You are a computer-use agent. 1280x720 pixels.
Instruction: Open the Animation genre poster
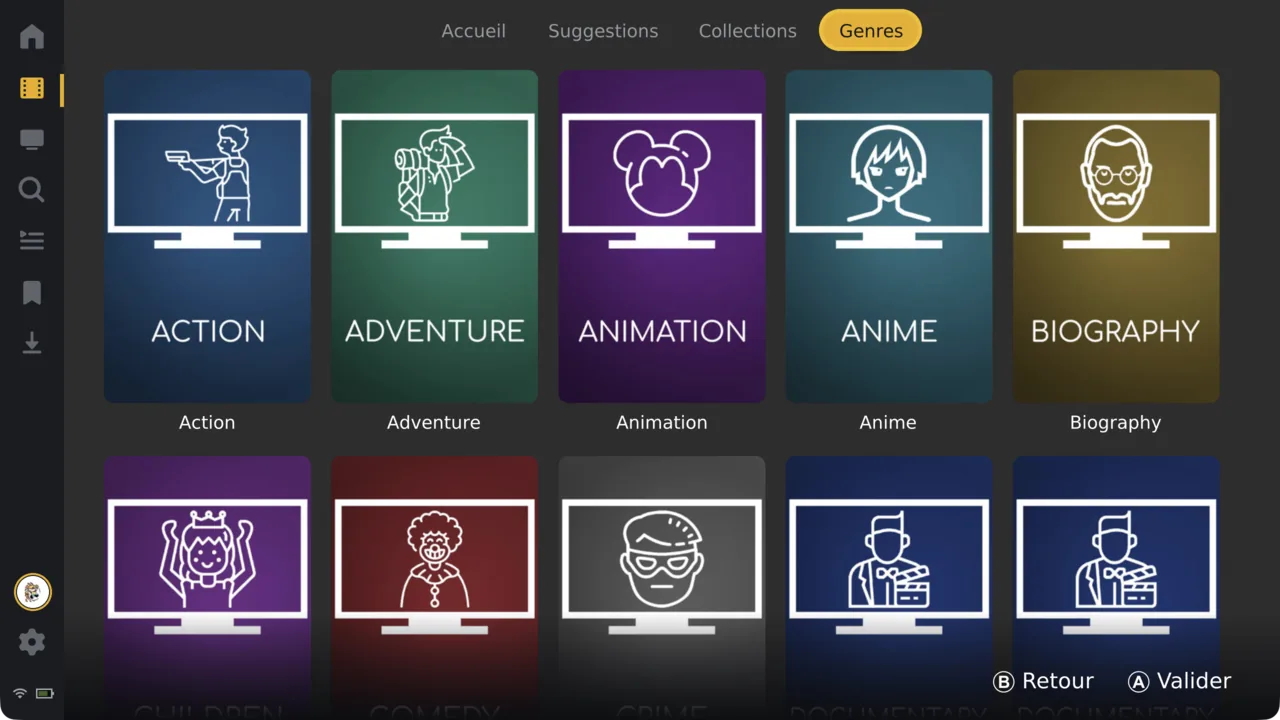tap(662, 236)
